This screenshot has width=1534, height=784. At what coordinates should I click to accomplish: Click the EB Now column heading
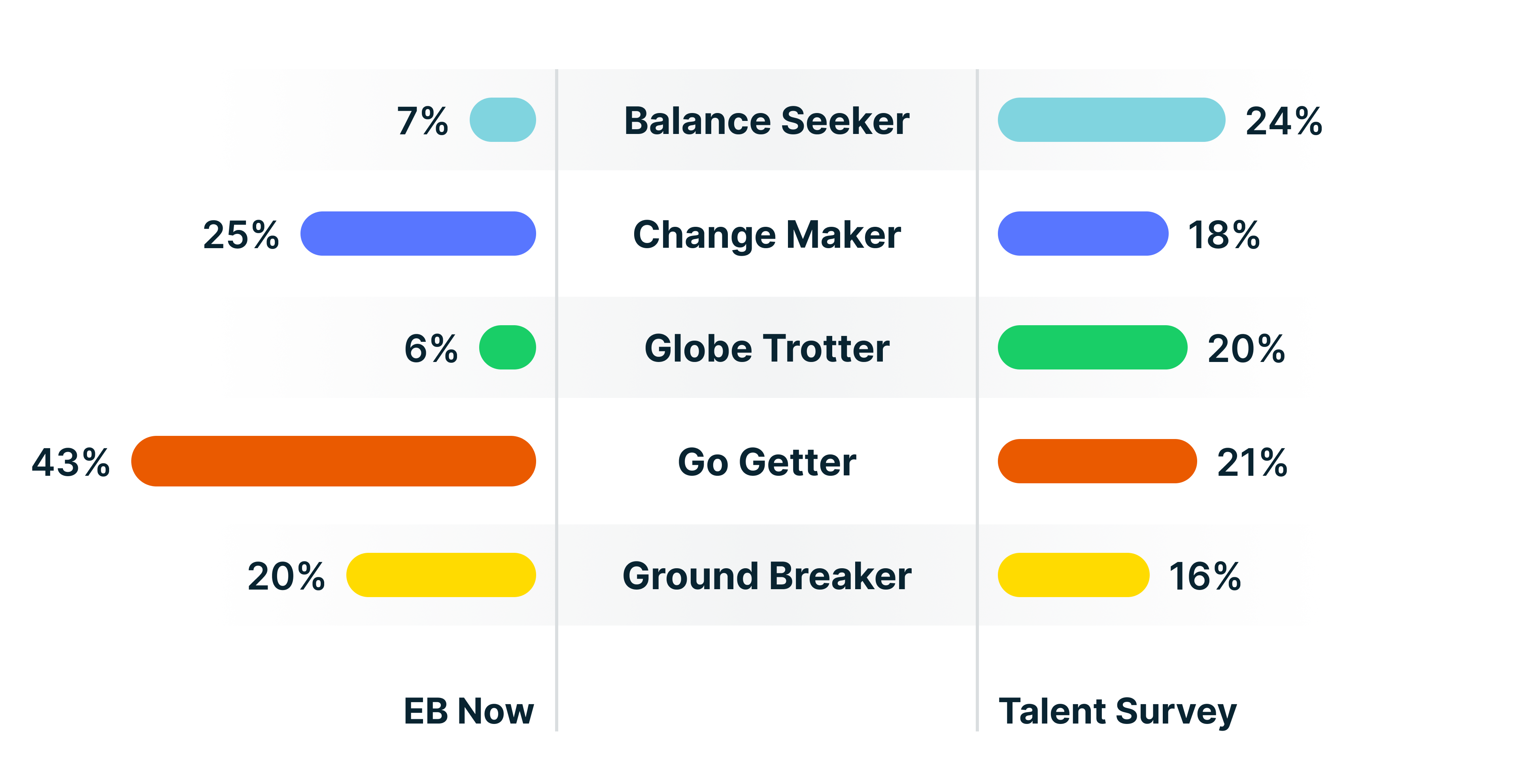click(469, 711)
